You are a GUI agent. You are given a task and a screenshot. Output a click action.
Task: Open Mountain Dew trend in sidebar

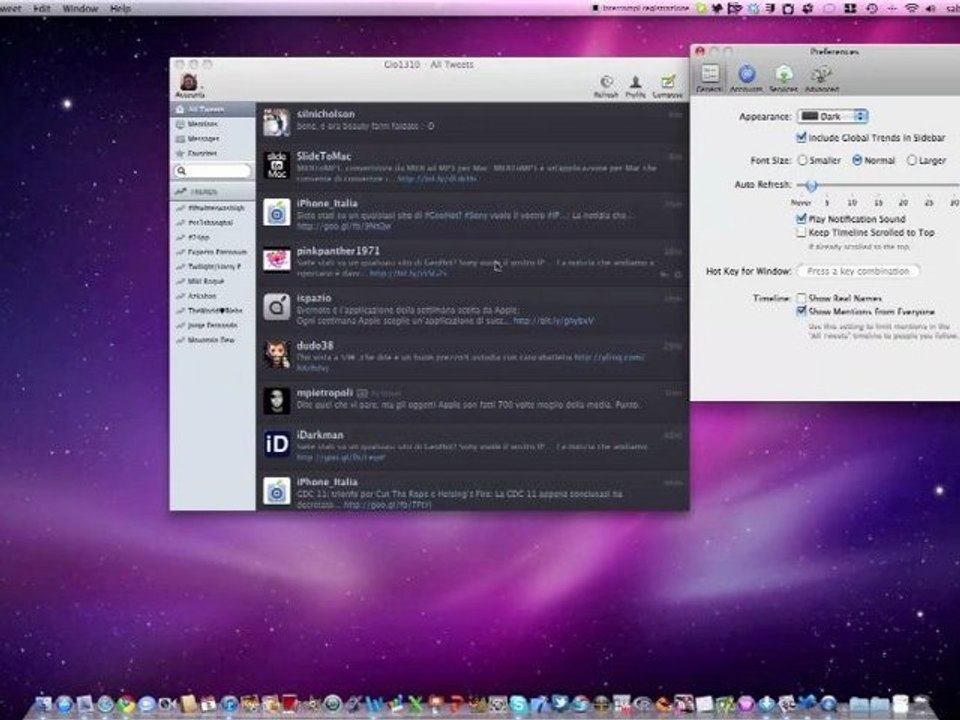(211, 340)
